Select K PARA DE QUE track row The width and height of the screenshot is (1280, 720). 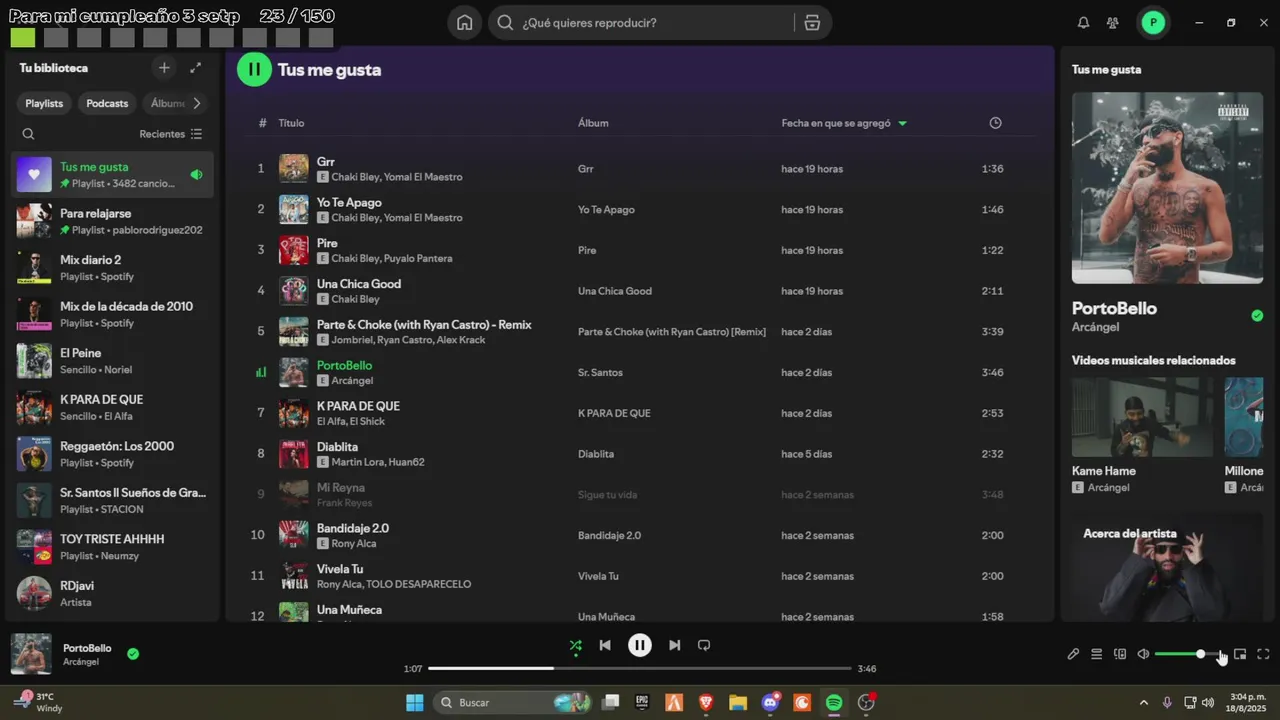pos(640,413)
